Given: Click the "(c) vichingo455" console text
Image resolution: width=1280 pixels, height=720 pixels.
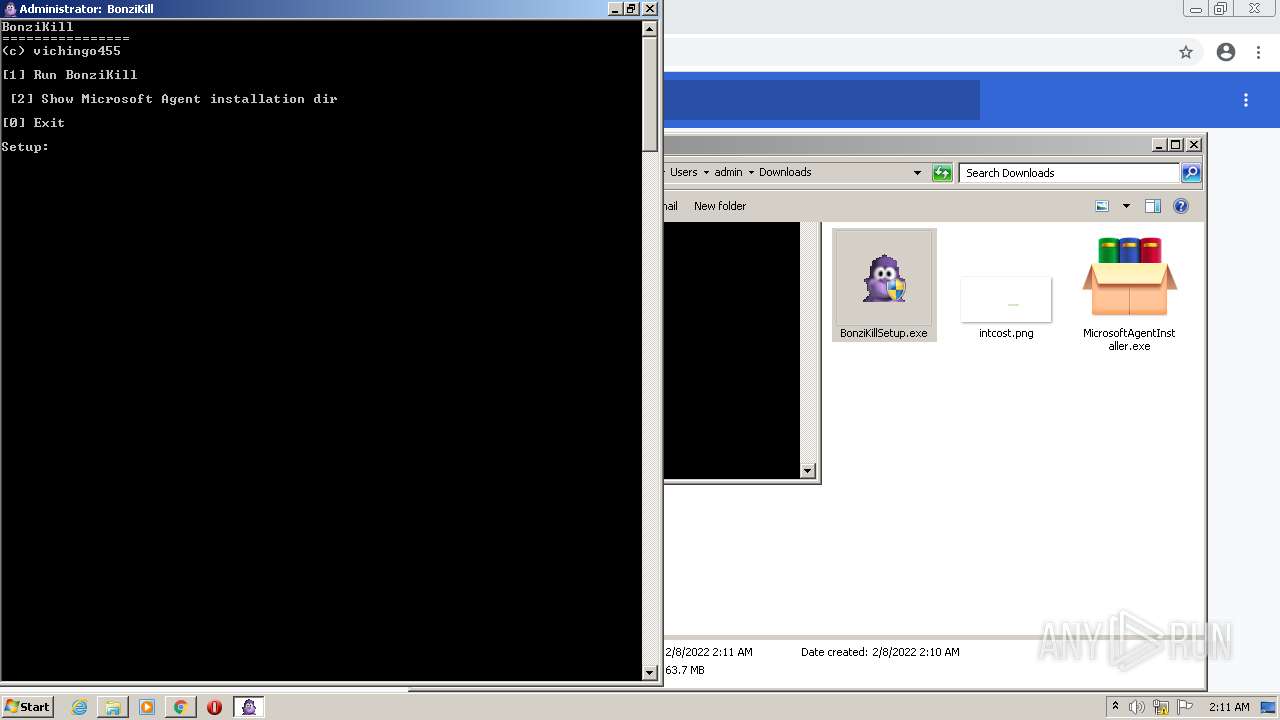Looking at the screenshot, I should (62, 51).
